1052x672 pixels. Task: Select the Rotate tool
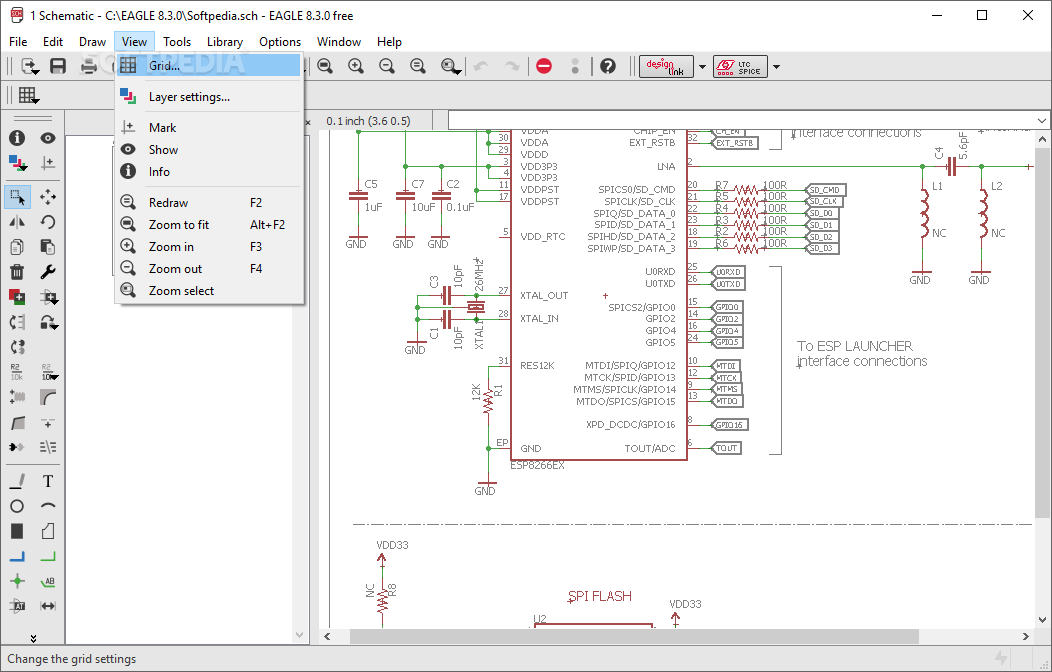tap(48, 222)
